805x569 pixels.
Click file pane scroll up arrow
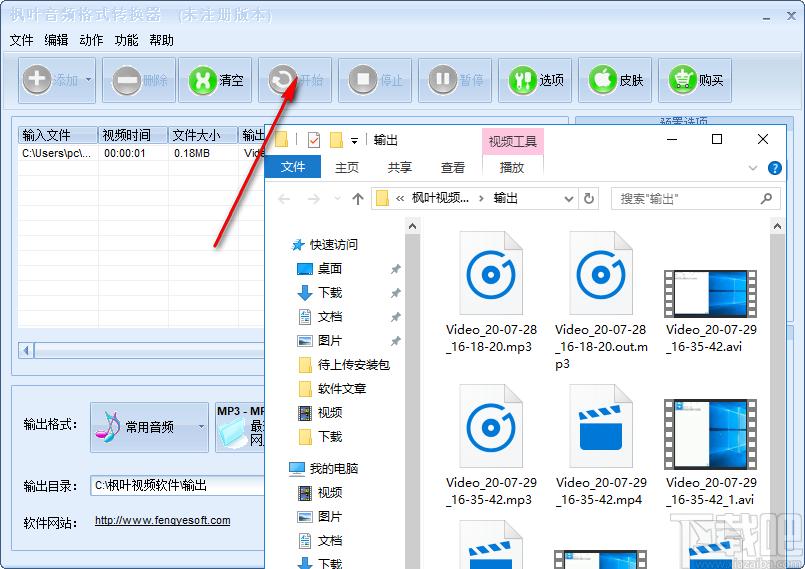tap(777, 225)
